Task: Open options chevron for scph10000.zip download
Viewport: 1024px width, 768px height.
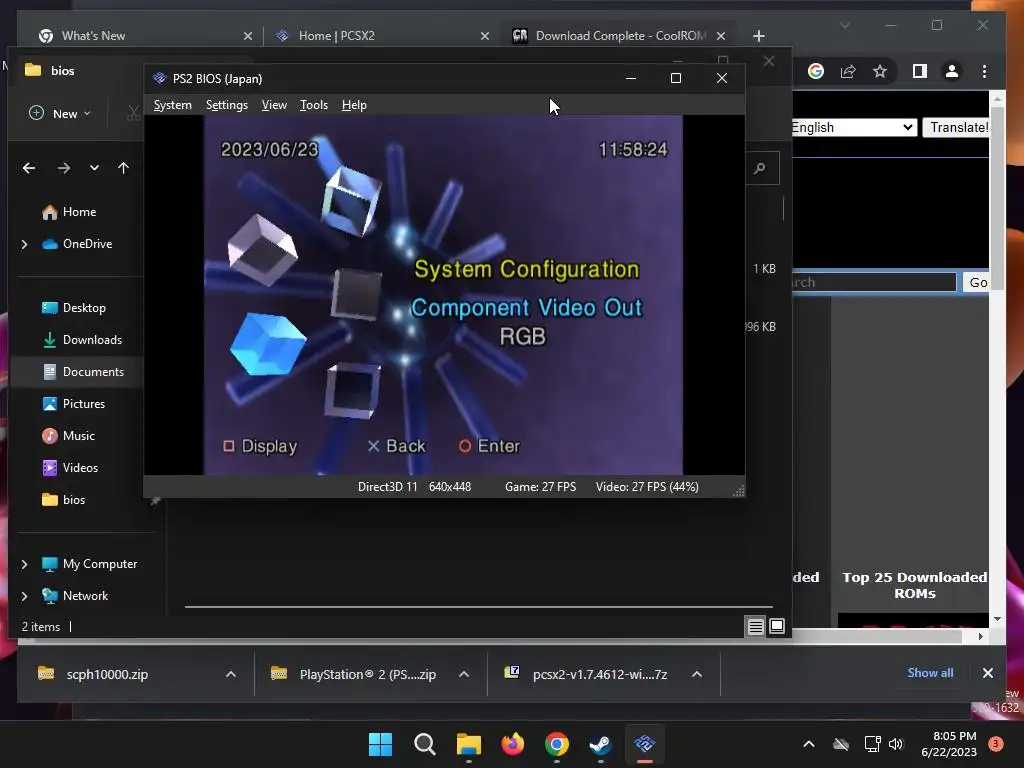Action: pos(231,674)
